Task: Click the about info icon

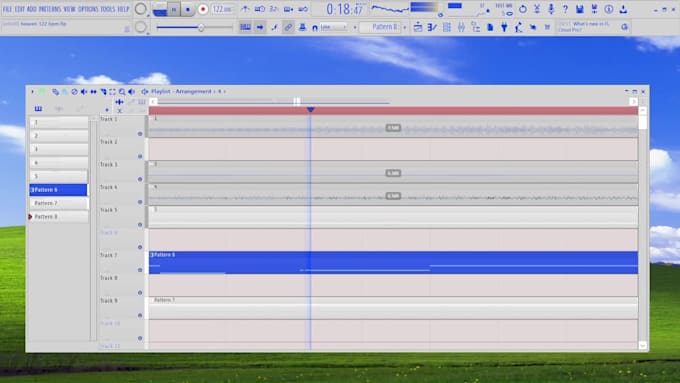Action: (609, 9)
